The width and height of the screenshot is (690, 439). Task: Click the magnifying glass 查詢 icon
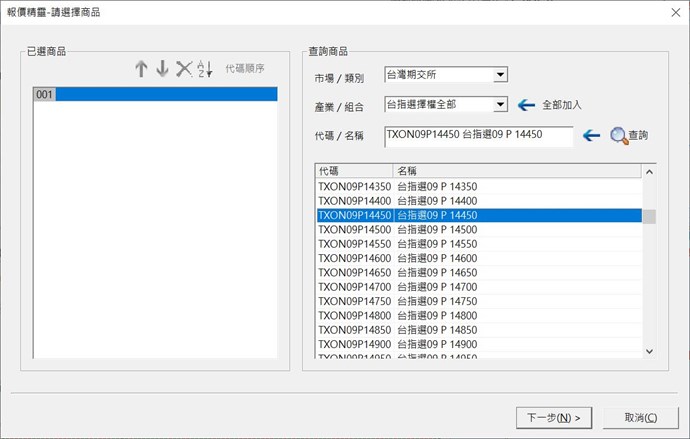pos(619,135)
